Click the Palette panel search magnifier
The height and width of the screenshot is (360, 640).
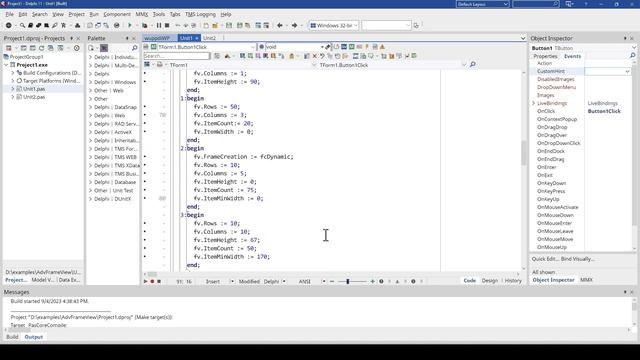(x=134, y=48)
